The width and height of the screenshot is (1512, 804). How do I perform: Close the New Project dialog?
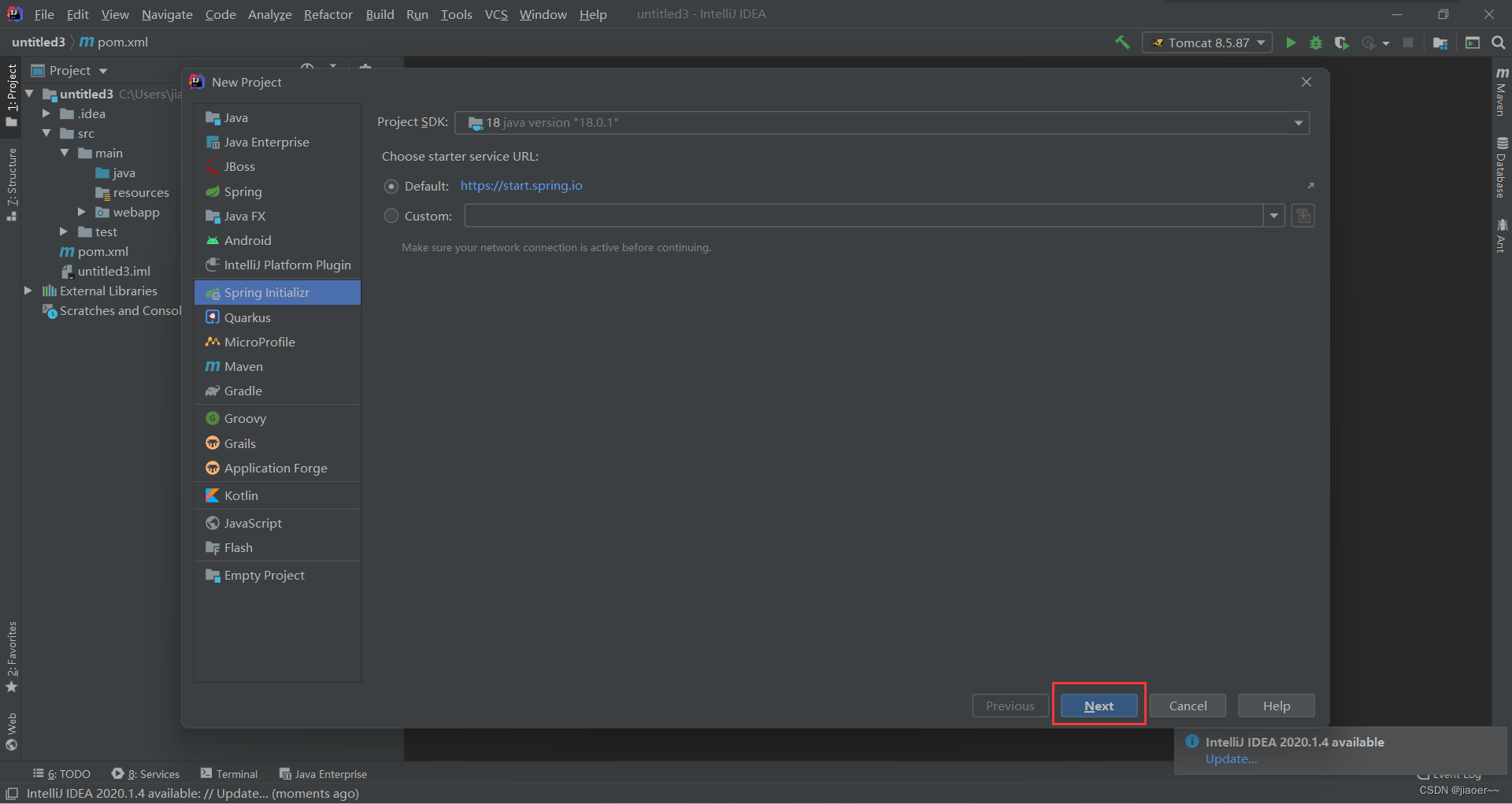point(1306,82)
